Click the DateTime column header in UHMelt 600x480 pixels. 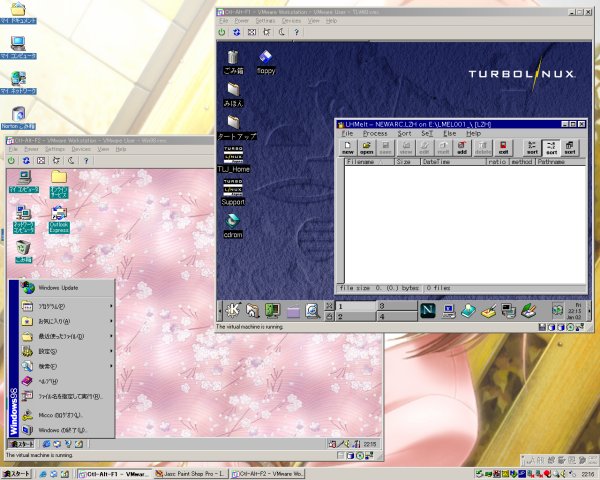pyautogui.click(x=453, y=162)
